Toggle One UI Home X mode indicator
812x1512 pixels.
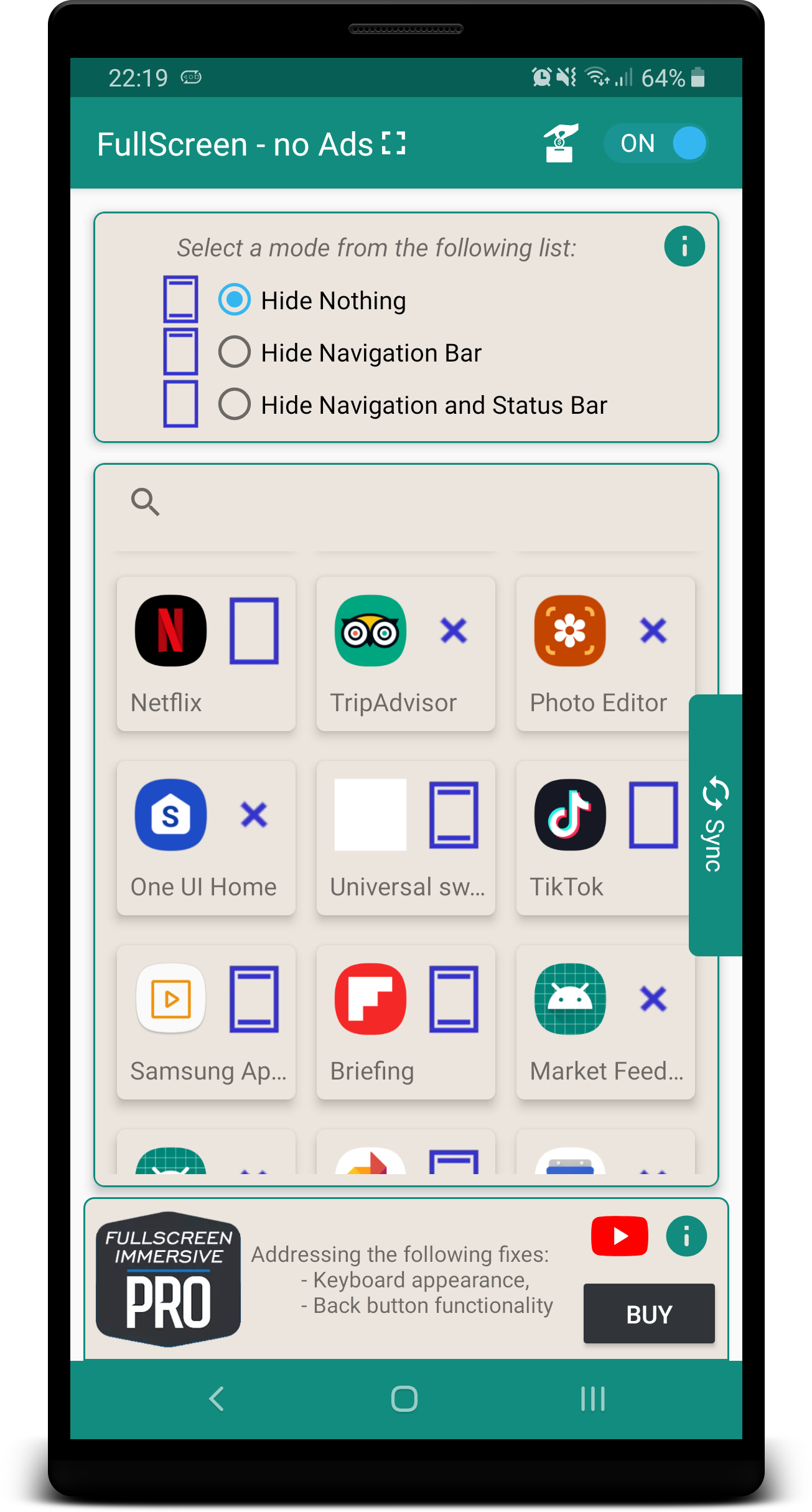point(254,815)
